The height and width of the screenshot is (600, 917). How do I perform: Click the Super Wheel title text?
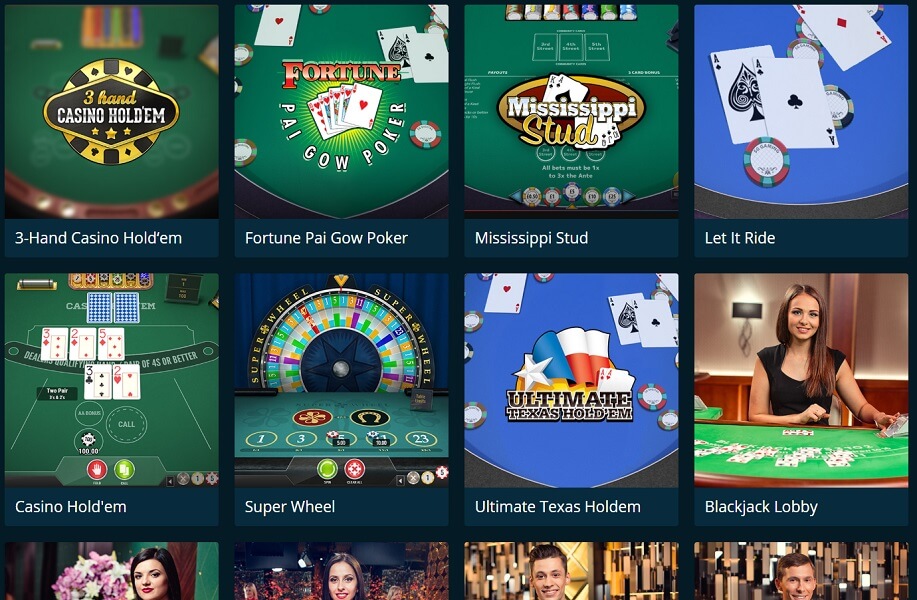click(x=289, y=506)
